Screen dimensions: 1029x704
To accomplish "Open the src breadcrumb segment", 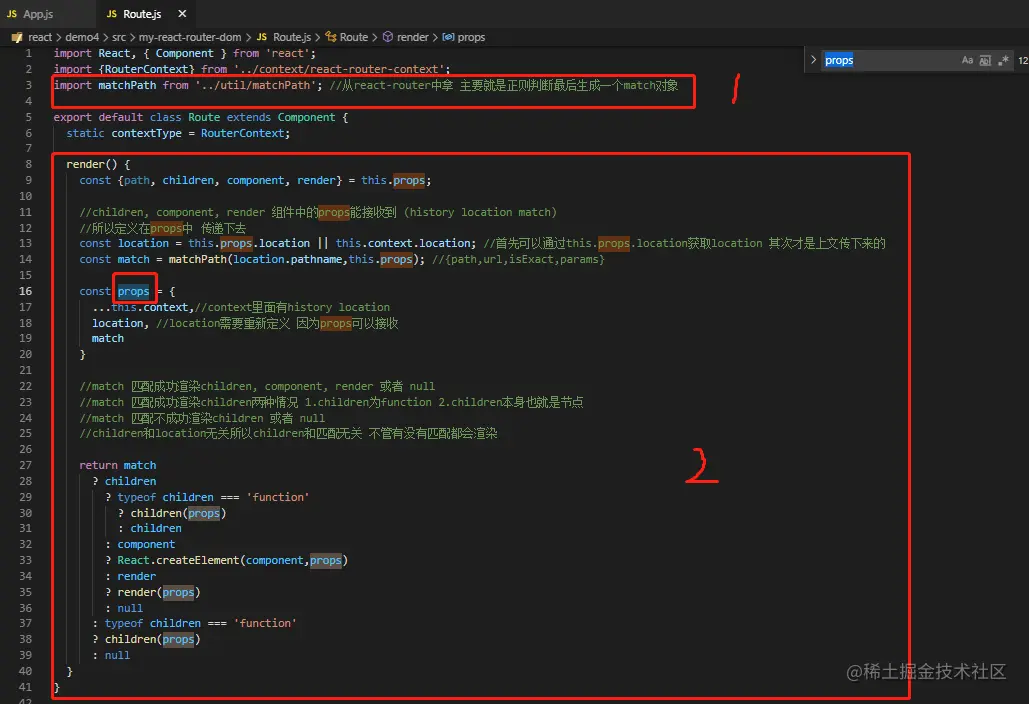I will pos(119,37).
